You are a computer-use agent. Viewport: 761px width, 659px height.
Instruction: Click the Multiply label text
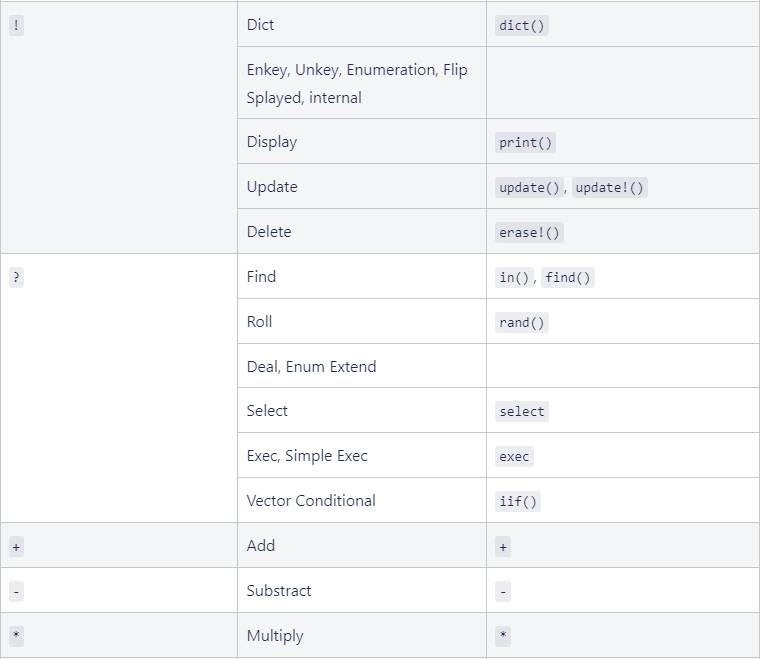point(275,636)
